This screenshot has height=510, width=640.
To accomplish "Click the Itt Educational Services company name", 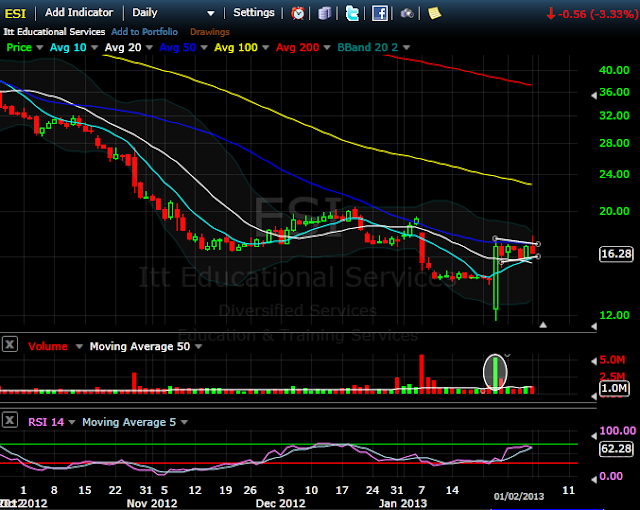I will [54, 32].
